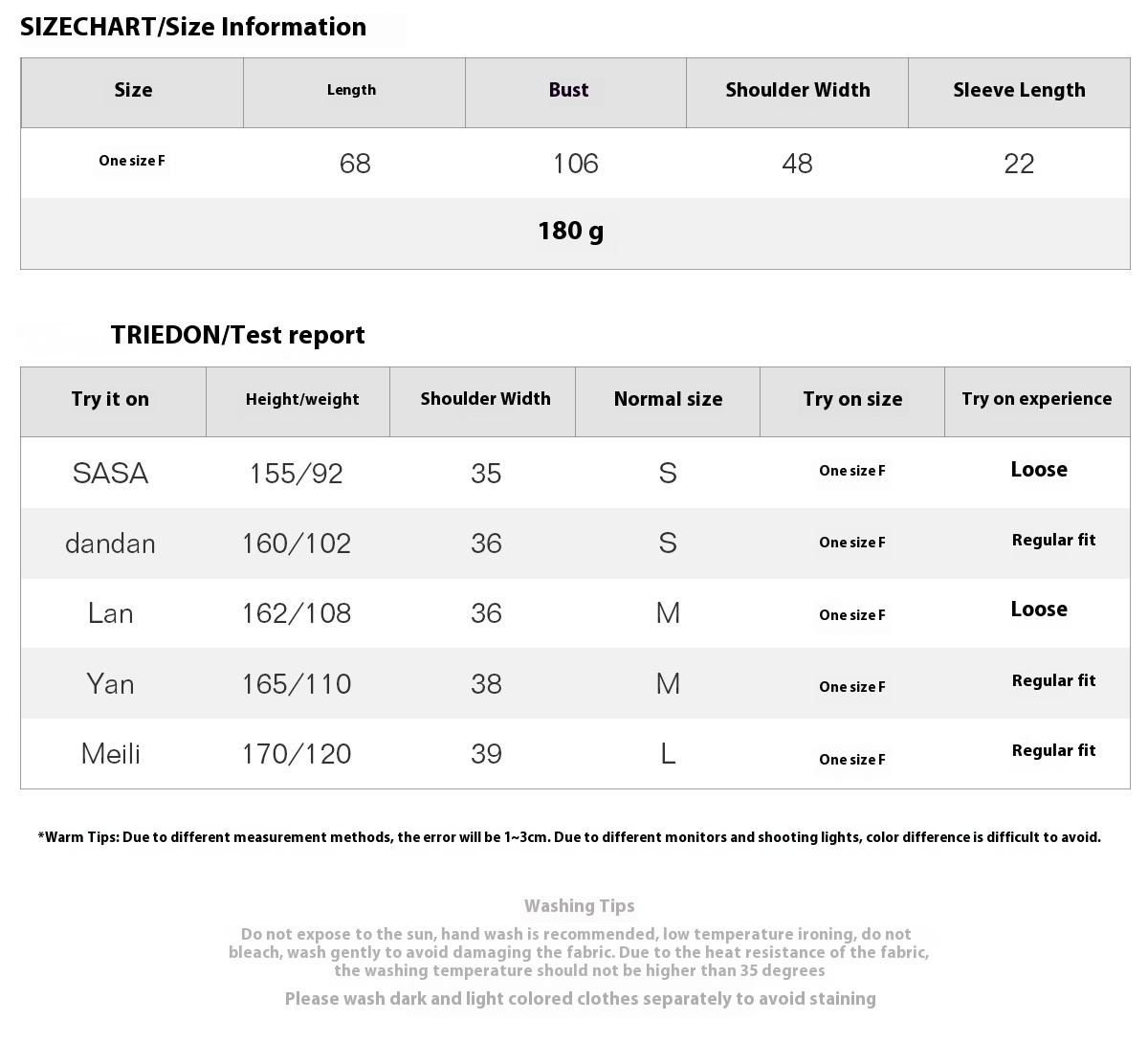Screen dimensions: 1148x1043
Task: Select the Normal size column header
Action: 668,401
